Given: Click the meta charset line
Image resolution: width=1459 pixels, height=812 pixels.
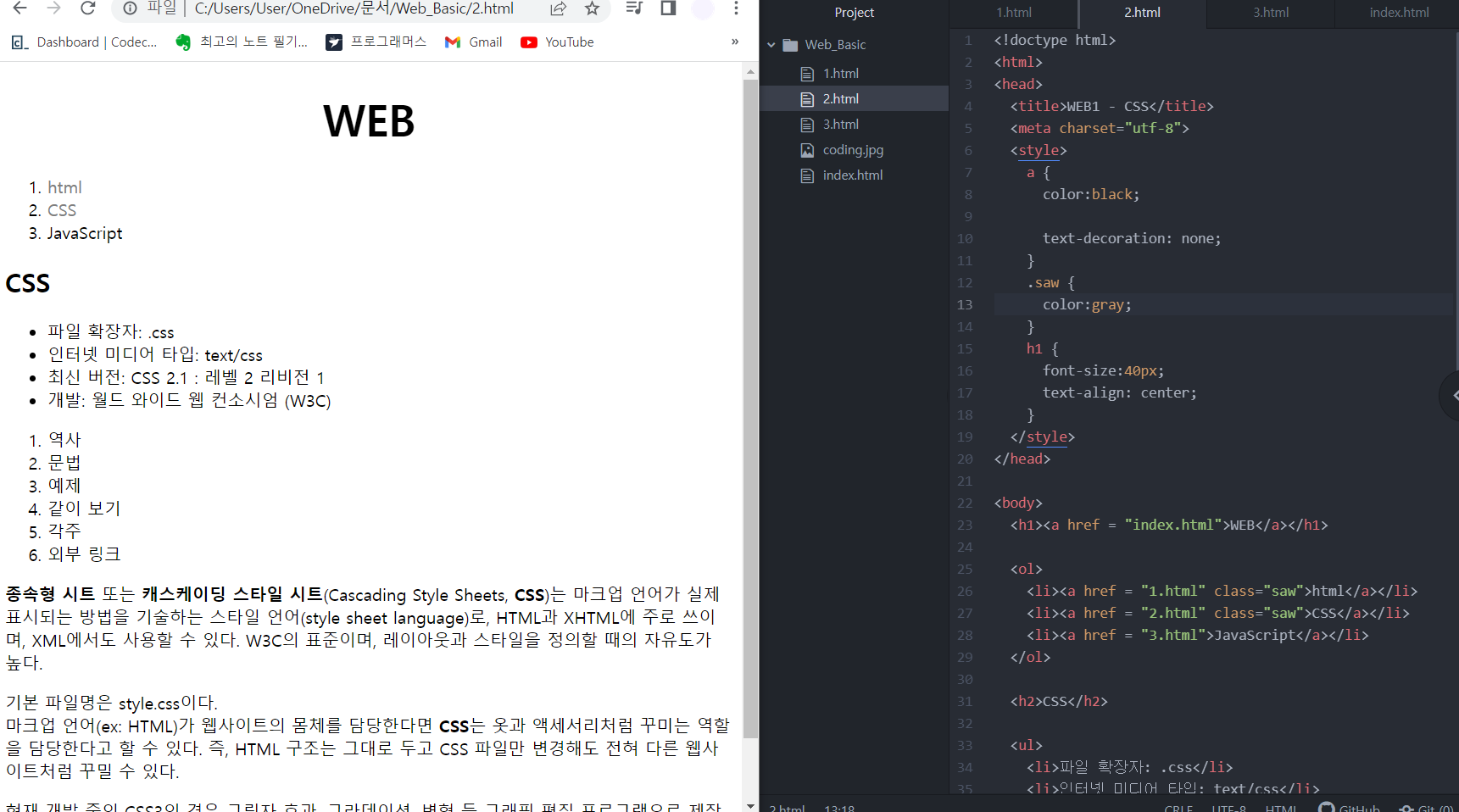Looking at the screenshot, I should [x=1100, y=129].
